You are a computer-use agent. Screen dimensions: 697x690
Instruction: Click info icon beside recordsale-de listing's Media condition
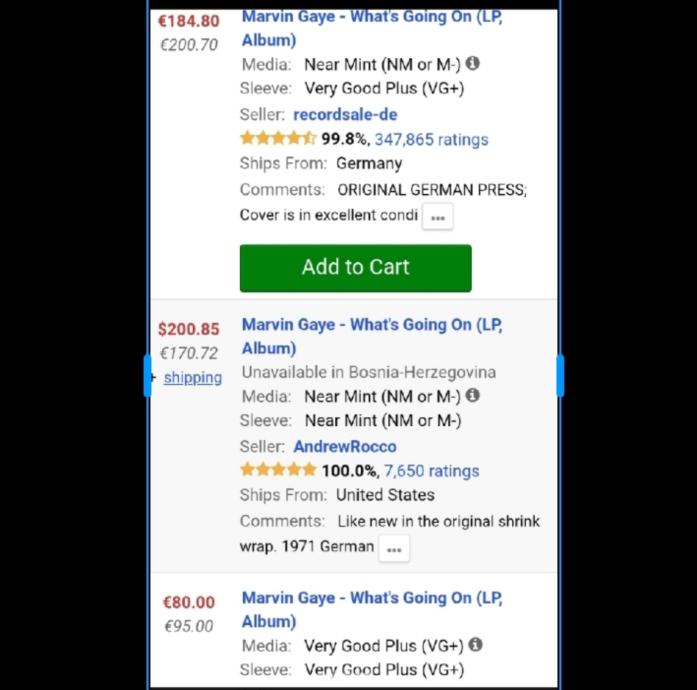(473, 63)
